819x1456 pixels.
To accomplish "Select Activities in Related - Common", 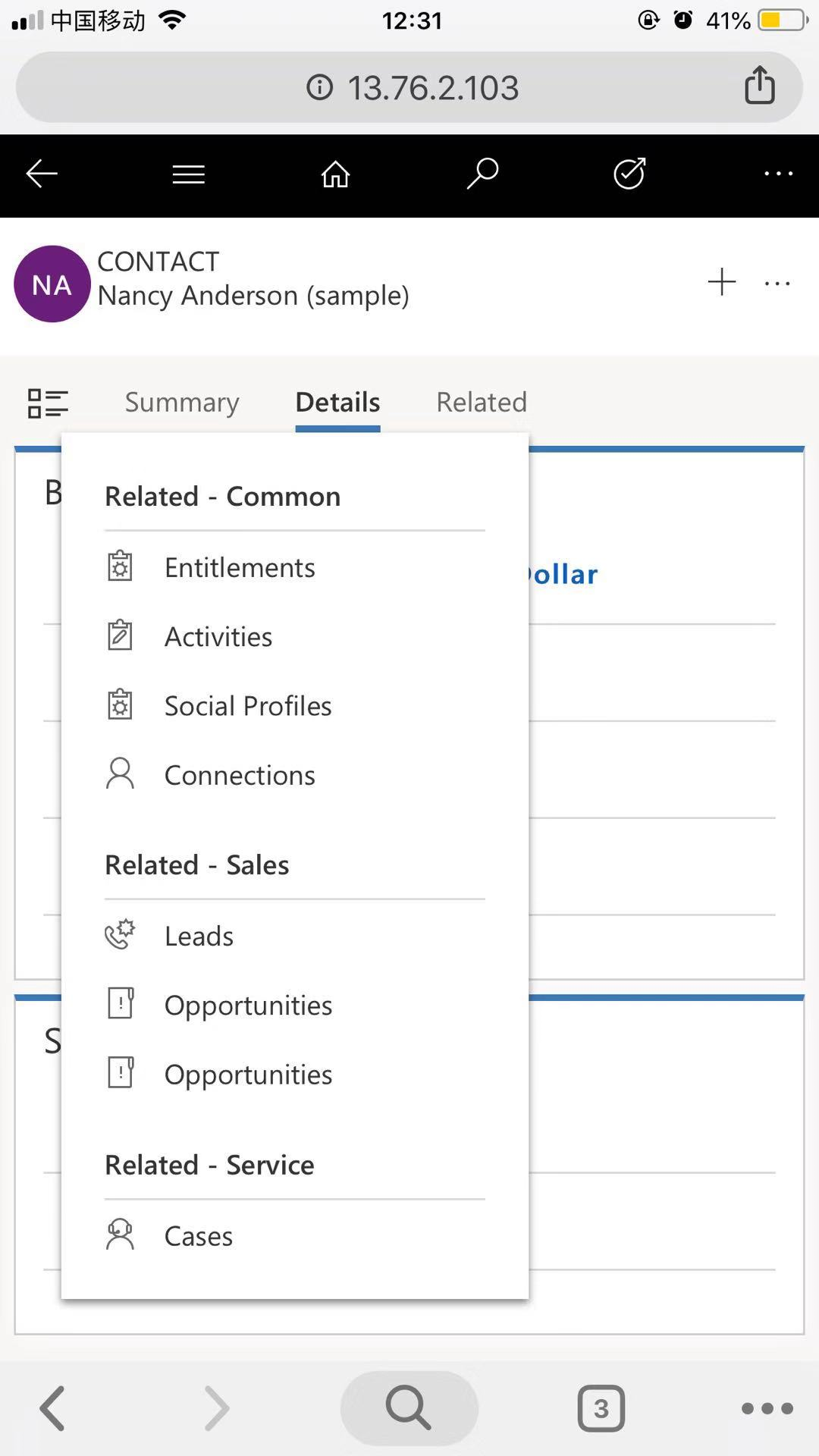I will [294, 636].
